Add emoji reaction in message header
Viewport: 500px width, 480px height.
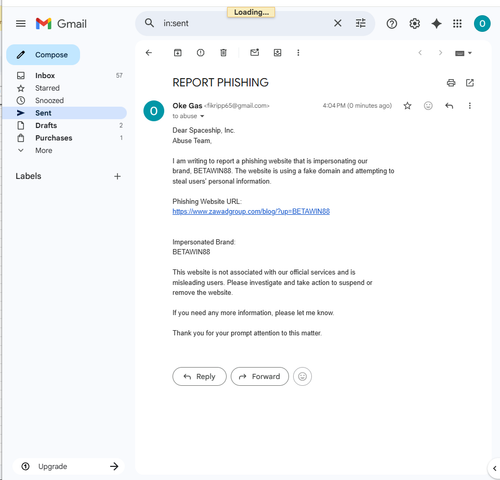(x=428, y=106)
